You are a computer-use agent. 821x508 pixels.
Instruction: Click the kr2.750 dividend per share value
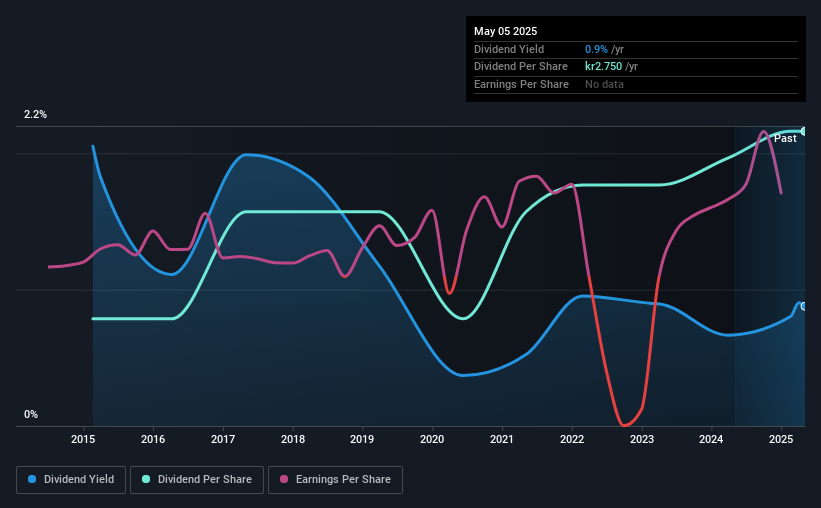pyautogui.click(x=603, y=67)
